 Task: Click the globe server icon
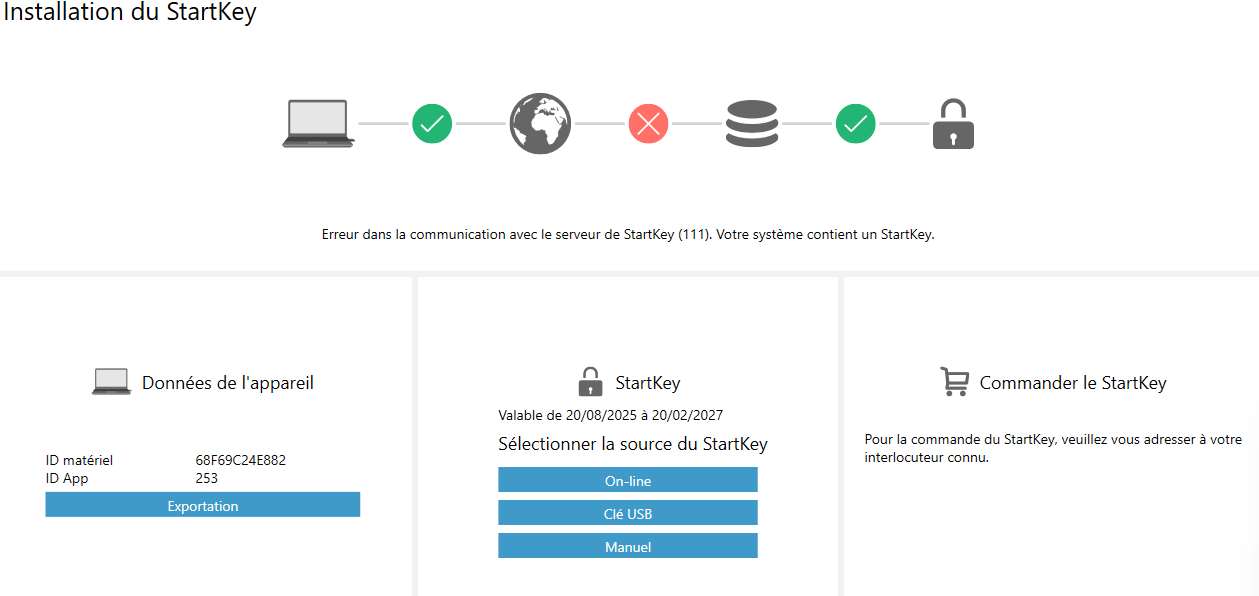(540, 124)
